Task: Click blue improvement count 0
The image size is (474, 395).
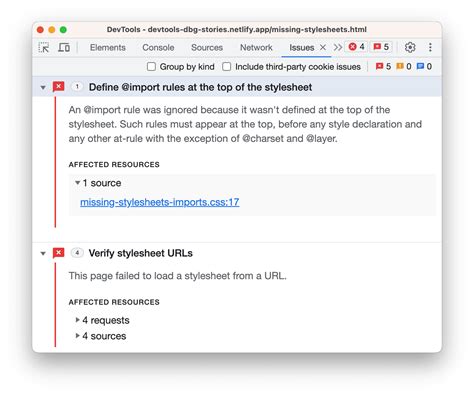Action: coord(424,66)
